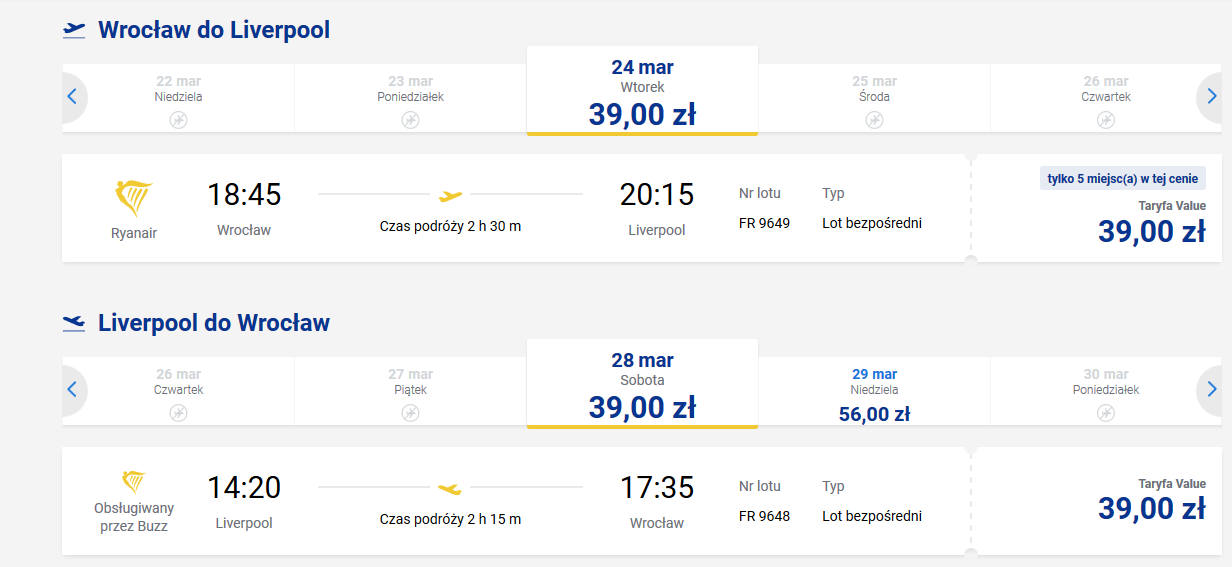Click the 23 mar Poniedziałek date cell
This screenshot has width=1232, height=567.
[410, 98]
